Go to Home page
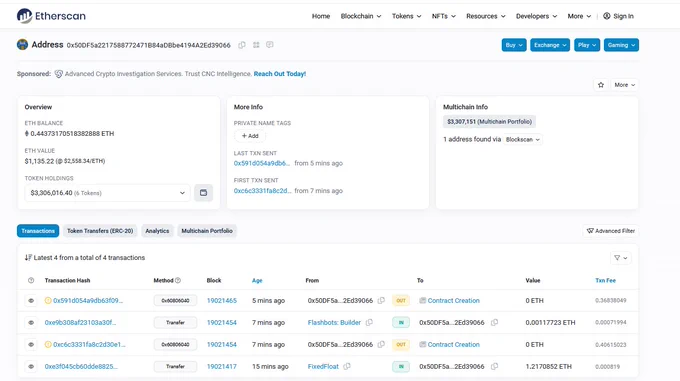 click(x=321, y=16)
